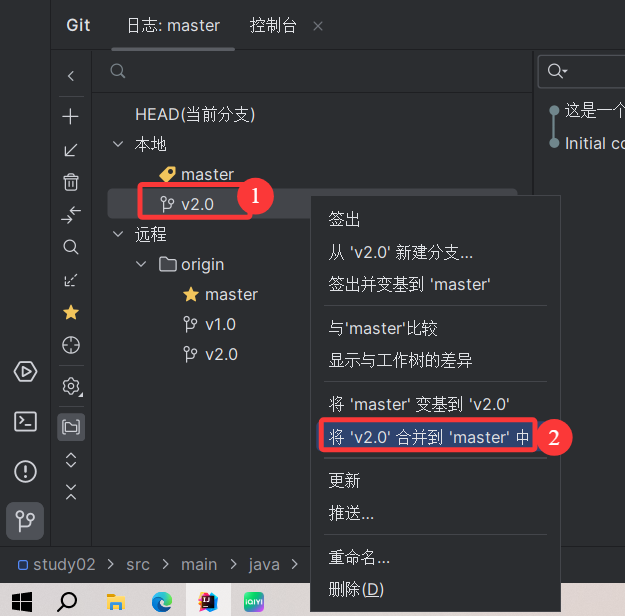Switch to the 控制台 tab

coord(273,26)
